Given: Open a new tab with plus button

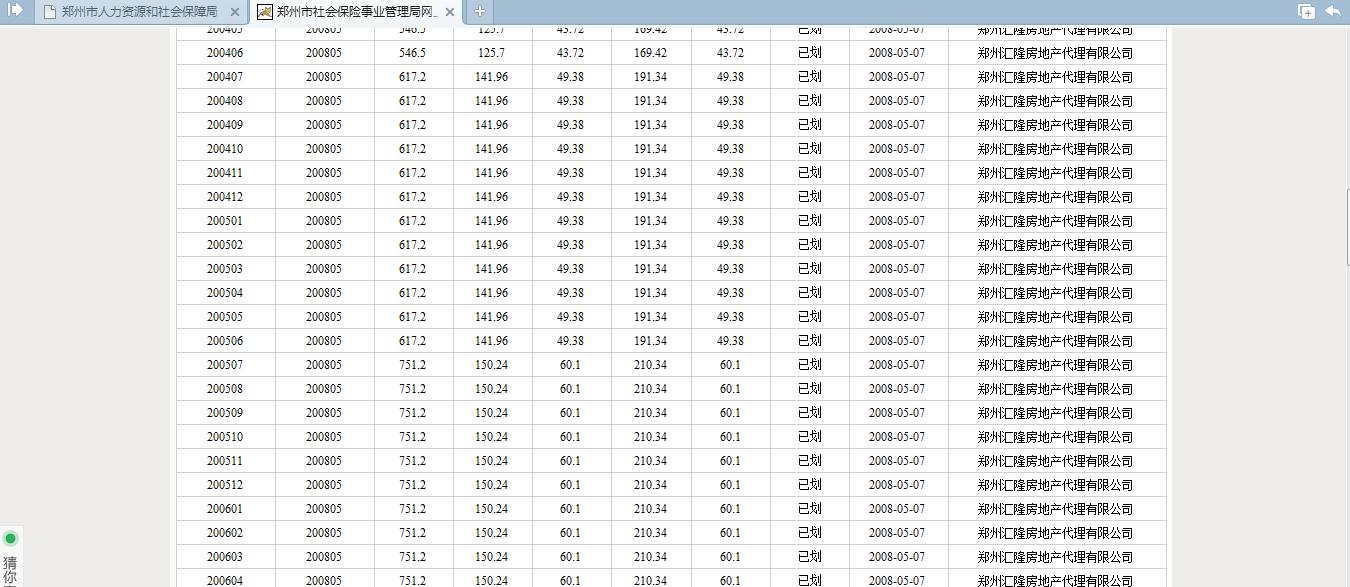Looking at the screenshot, I should click(x=480, y=12).
